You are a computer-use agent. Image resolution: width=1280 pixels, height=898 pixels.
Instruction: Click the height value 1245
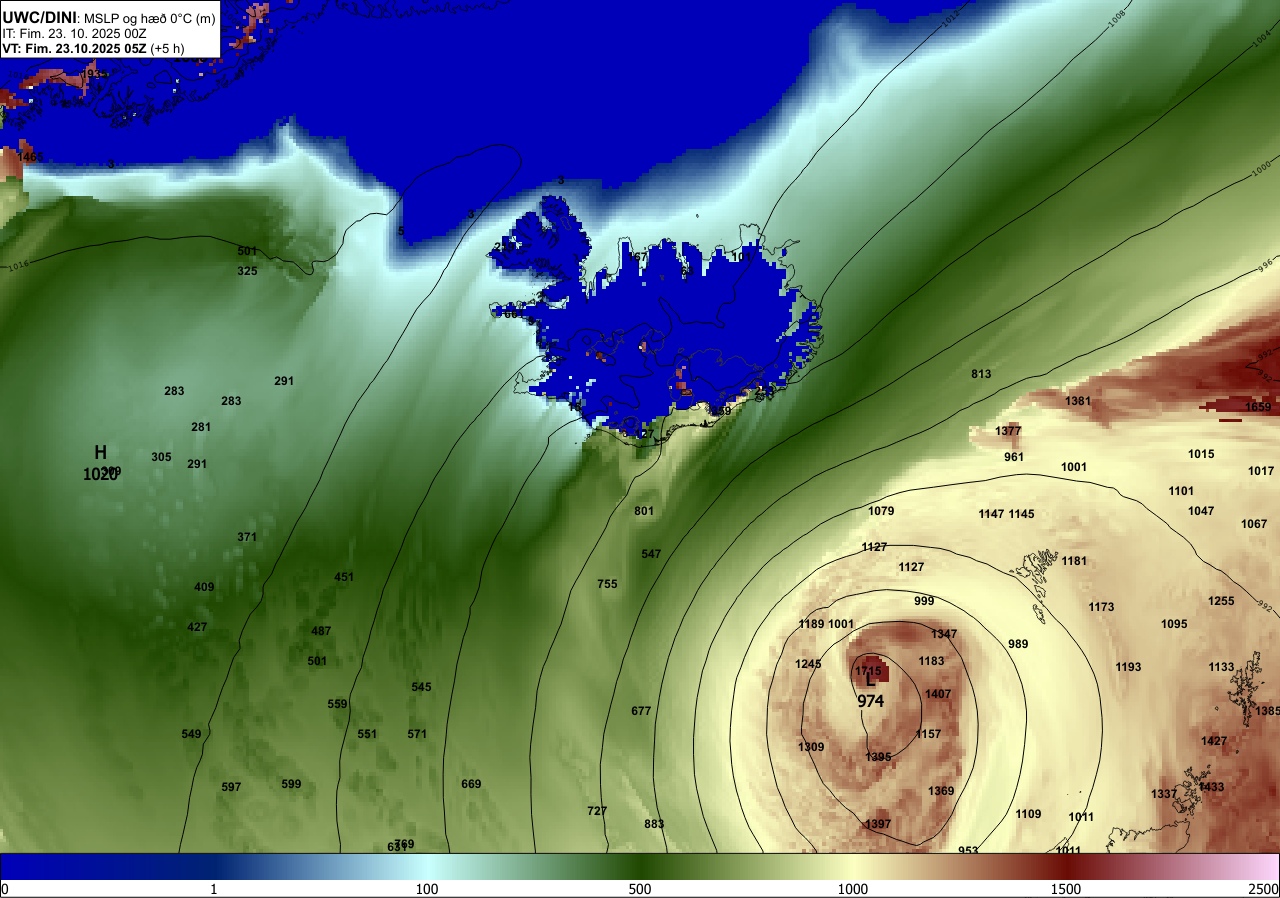click(x=808, y=664)
